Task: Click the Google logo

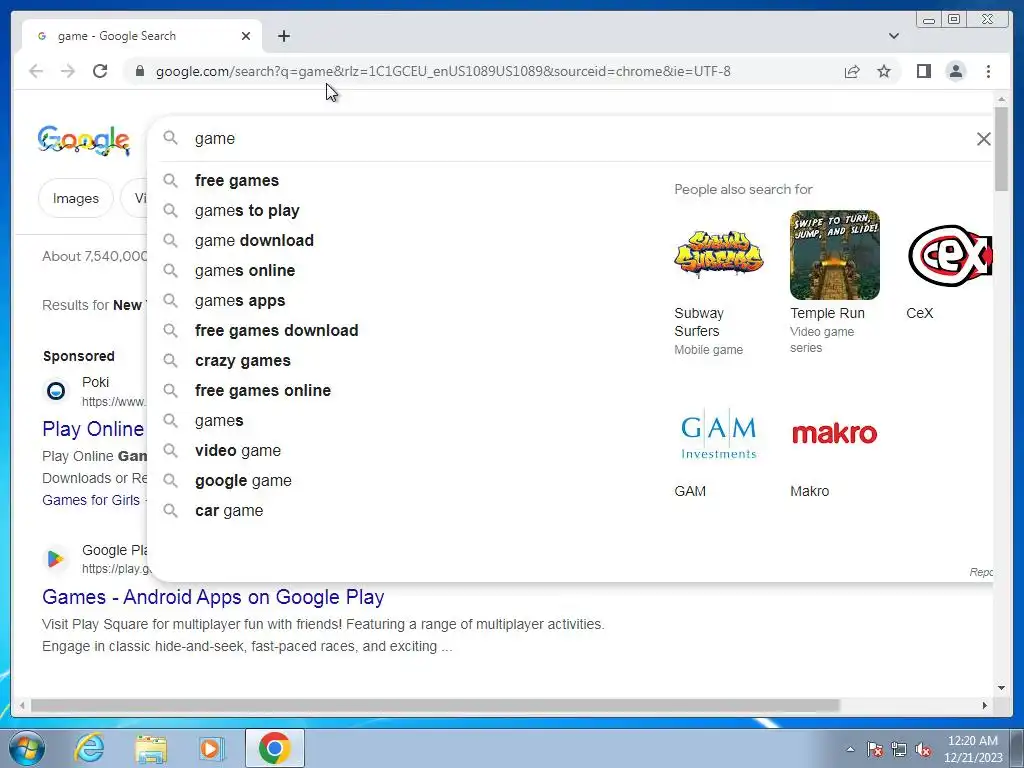Action: (84, 140)
